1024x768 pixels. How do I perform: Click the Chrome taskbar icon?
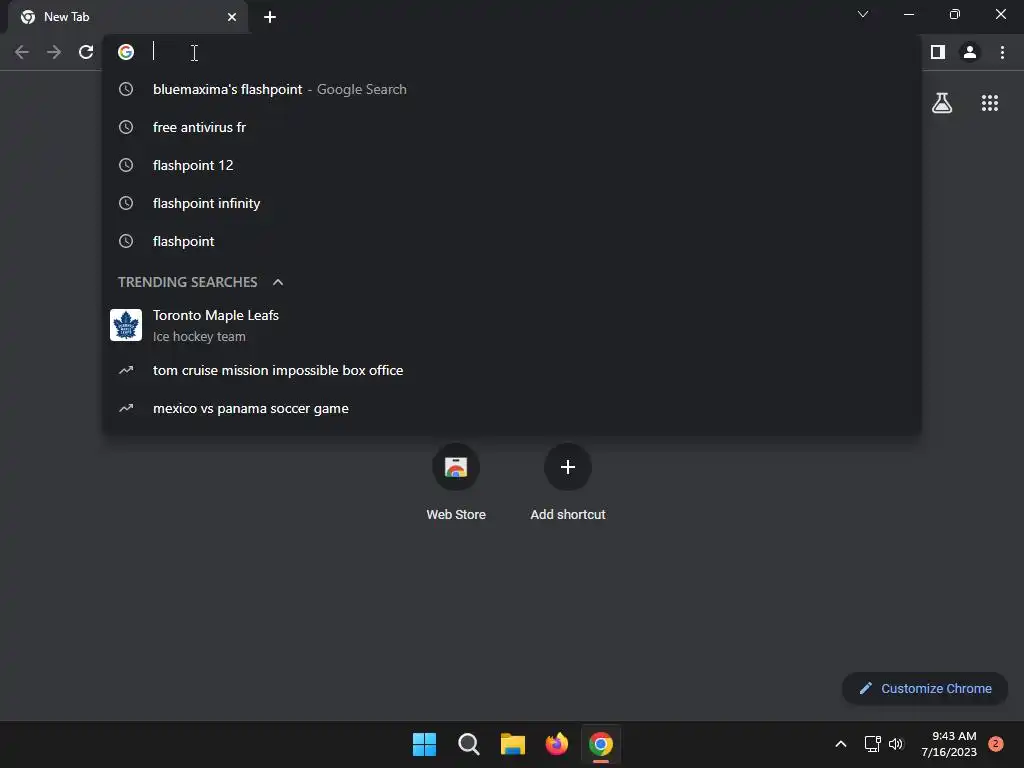point(601,744)
